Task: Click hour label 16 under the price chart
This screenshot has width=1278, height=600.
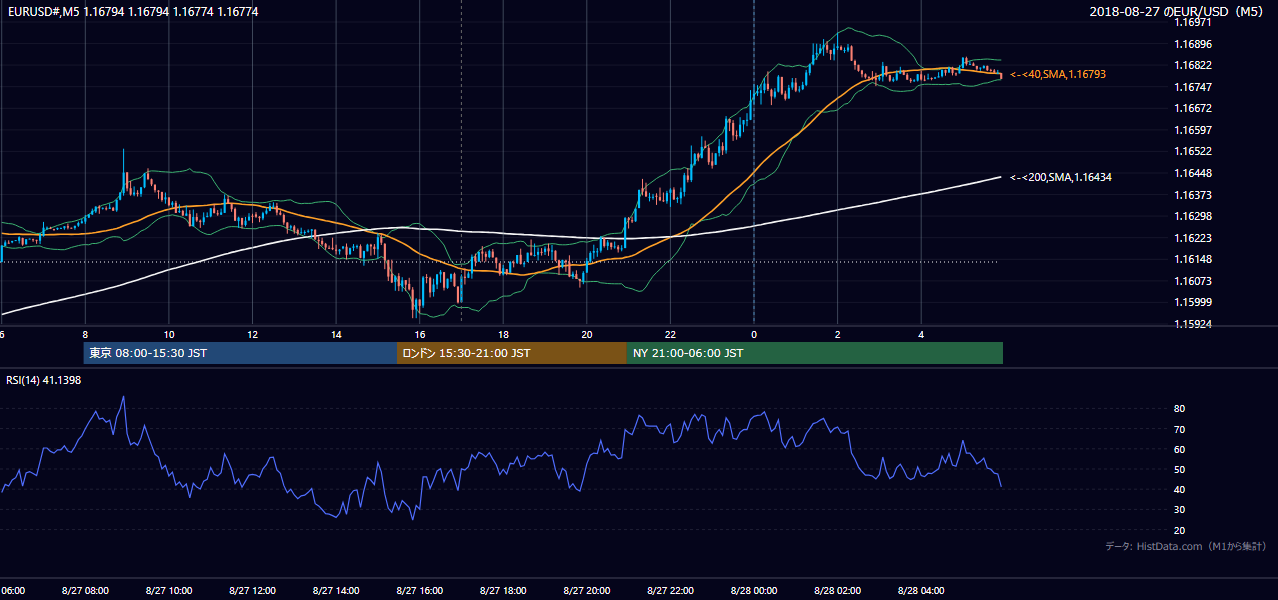Action: point(420,335)
